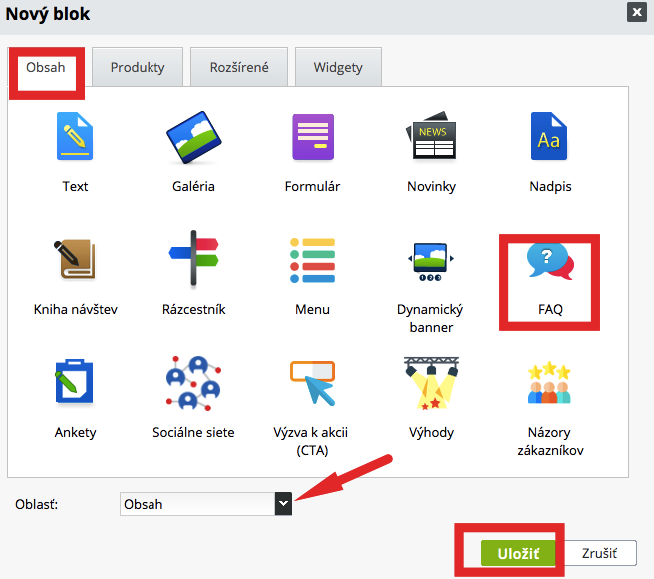Select the Sociálne siete block
This screenshot has height=579, width=654.
click(x=193, y=384)
